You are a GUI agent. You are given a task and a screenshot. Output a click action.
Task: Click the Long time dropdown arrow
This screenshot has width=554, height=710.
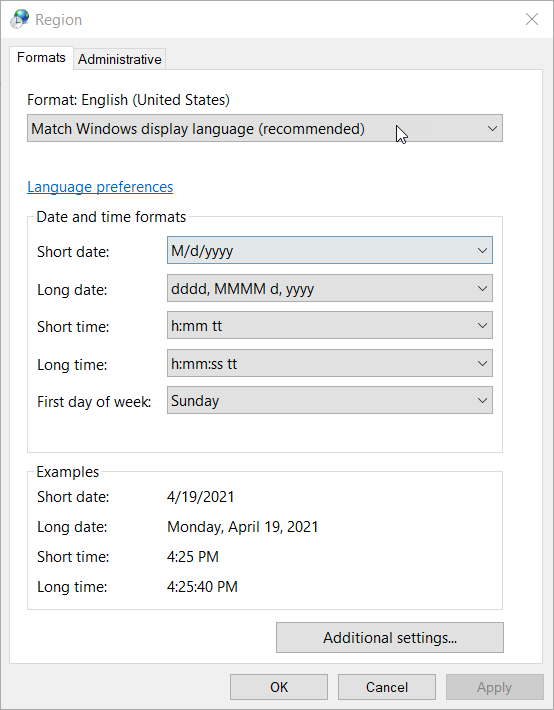pyautogui.click(x=482, y=363)
